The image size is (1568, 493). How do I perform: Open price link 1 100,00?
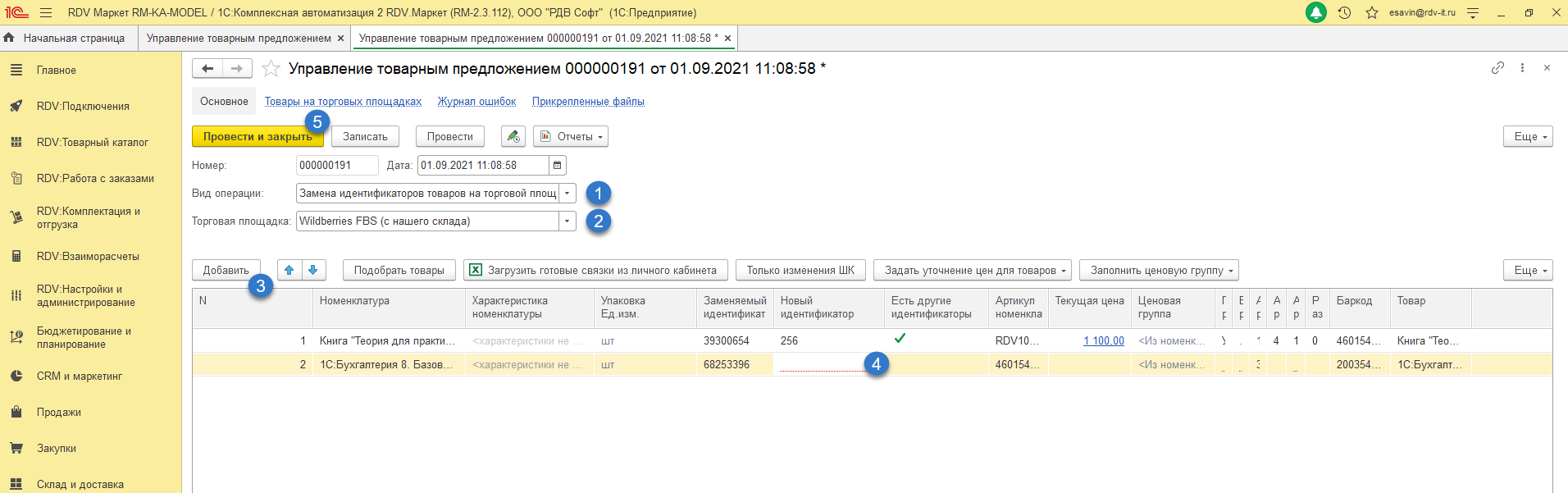[x=1103, y=341]
